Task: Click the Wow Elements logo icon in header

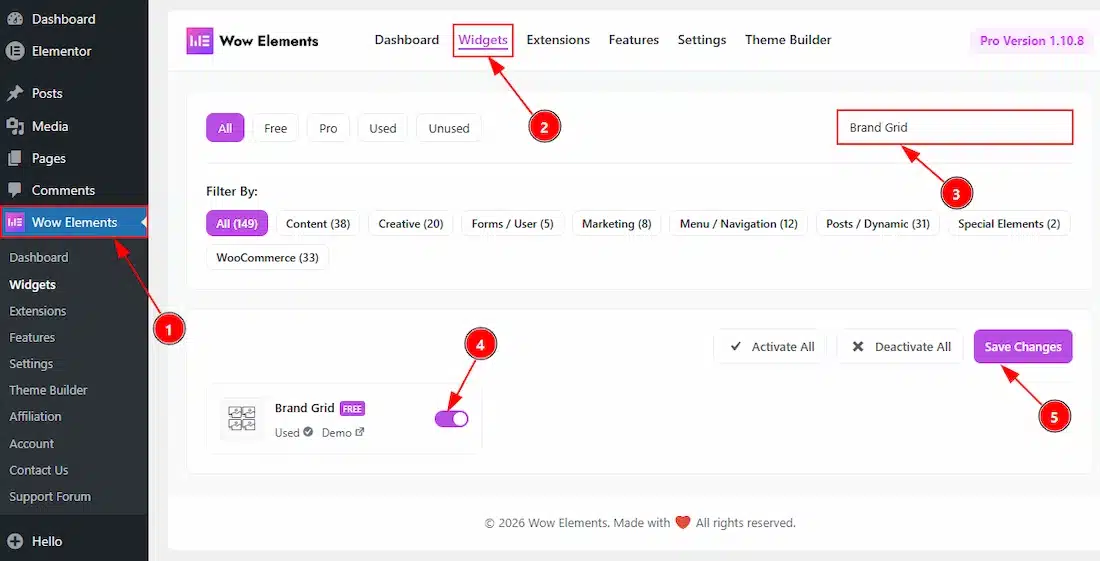Action: coord(199,41)
